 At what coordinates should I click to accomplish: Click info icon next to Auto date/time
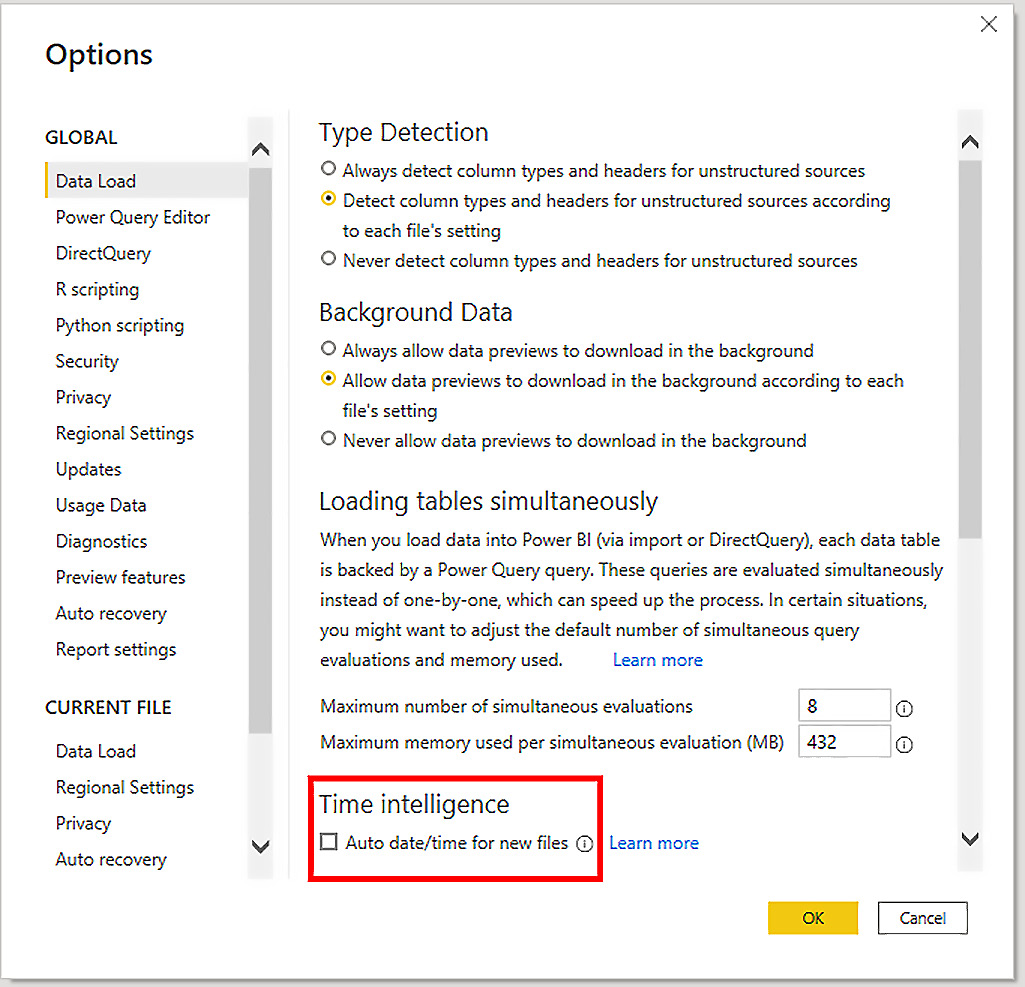pyautogui.click(x=585, y=844)
